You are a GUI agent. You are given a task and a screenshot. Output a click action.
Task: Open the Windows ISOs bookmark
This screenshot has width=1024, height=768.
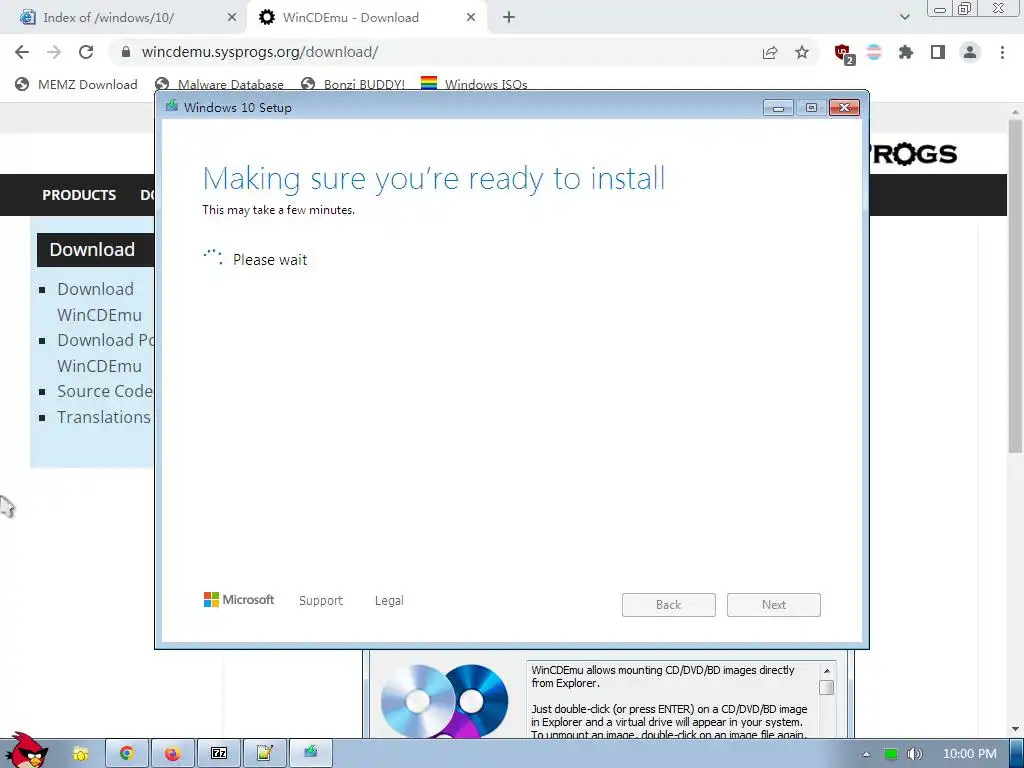(x=474, y=84)
